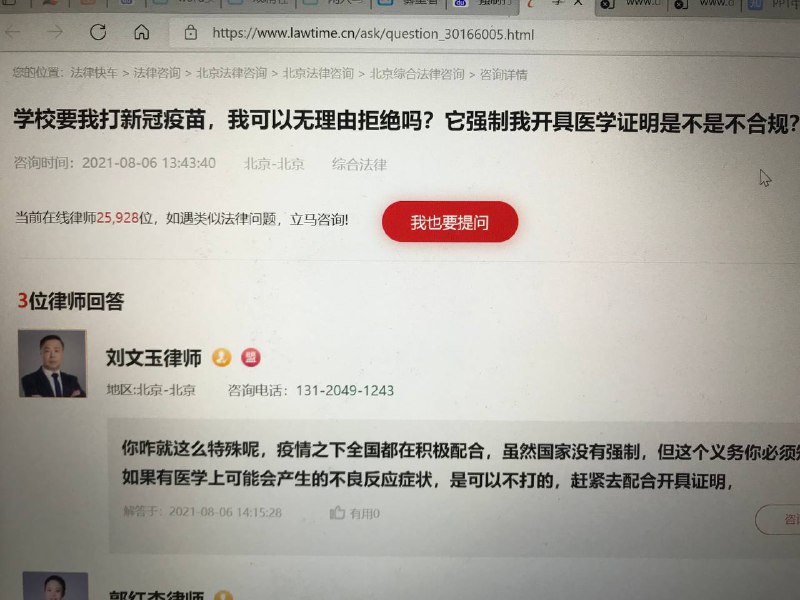Click 刘文玉律师 gold medal badge

pyautogui.click(x=221, y=357)
